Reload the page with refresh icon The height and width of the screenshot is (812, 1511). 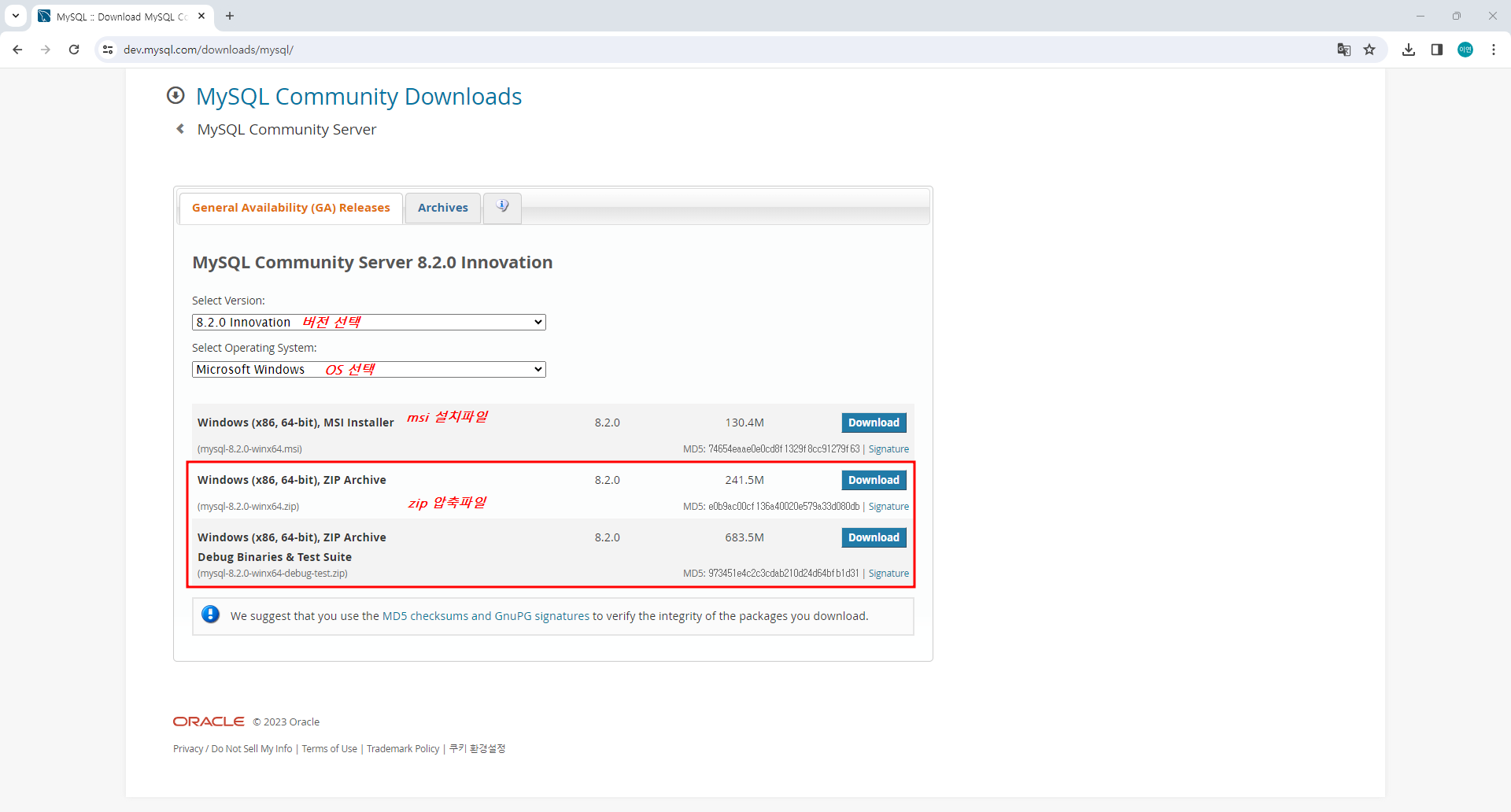click(x=74, y=50)
